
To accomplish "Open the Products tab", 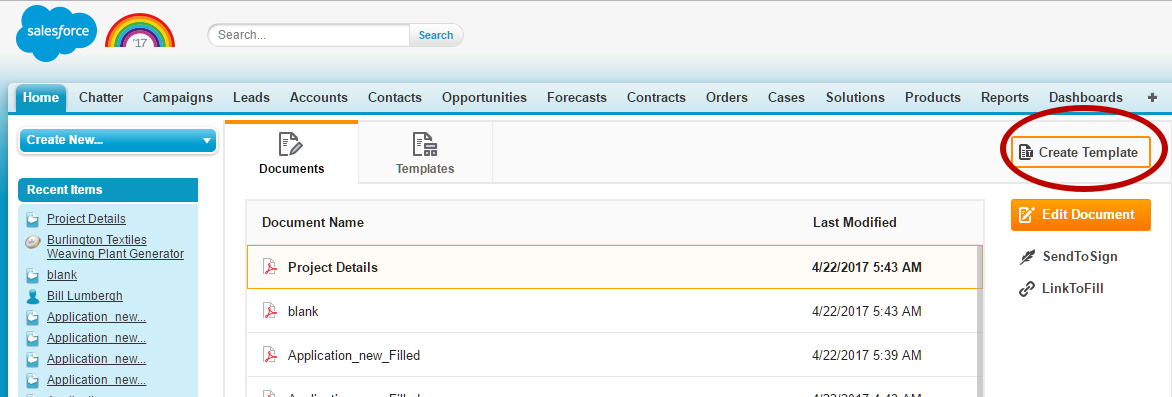I will [x=933, y=97].
